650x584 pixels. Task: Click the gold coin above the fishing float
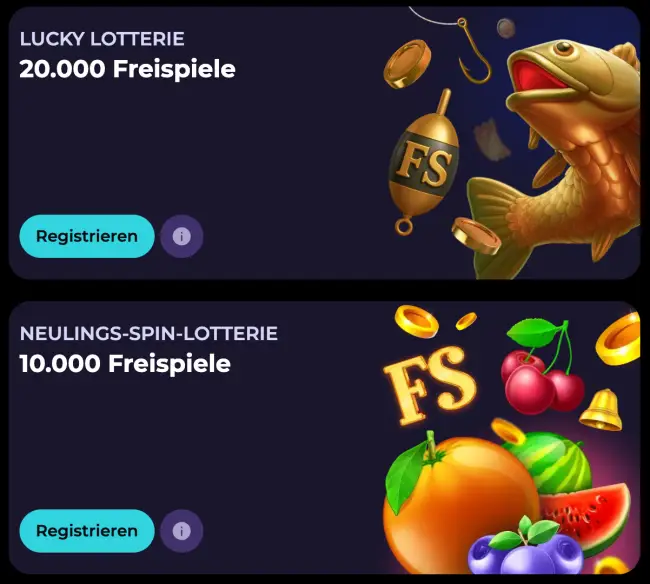(406, 64)
